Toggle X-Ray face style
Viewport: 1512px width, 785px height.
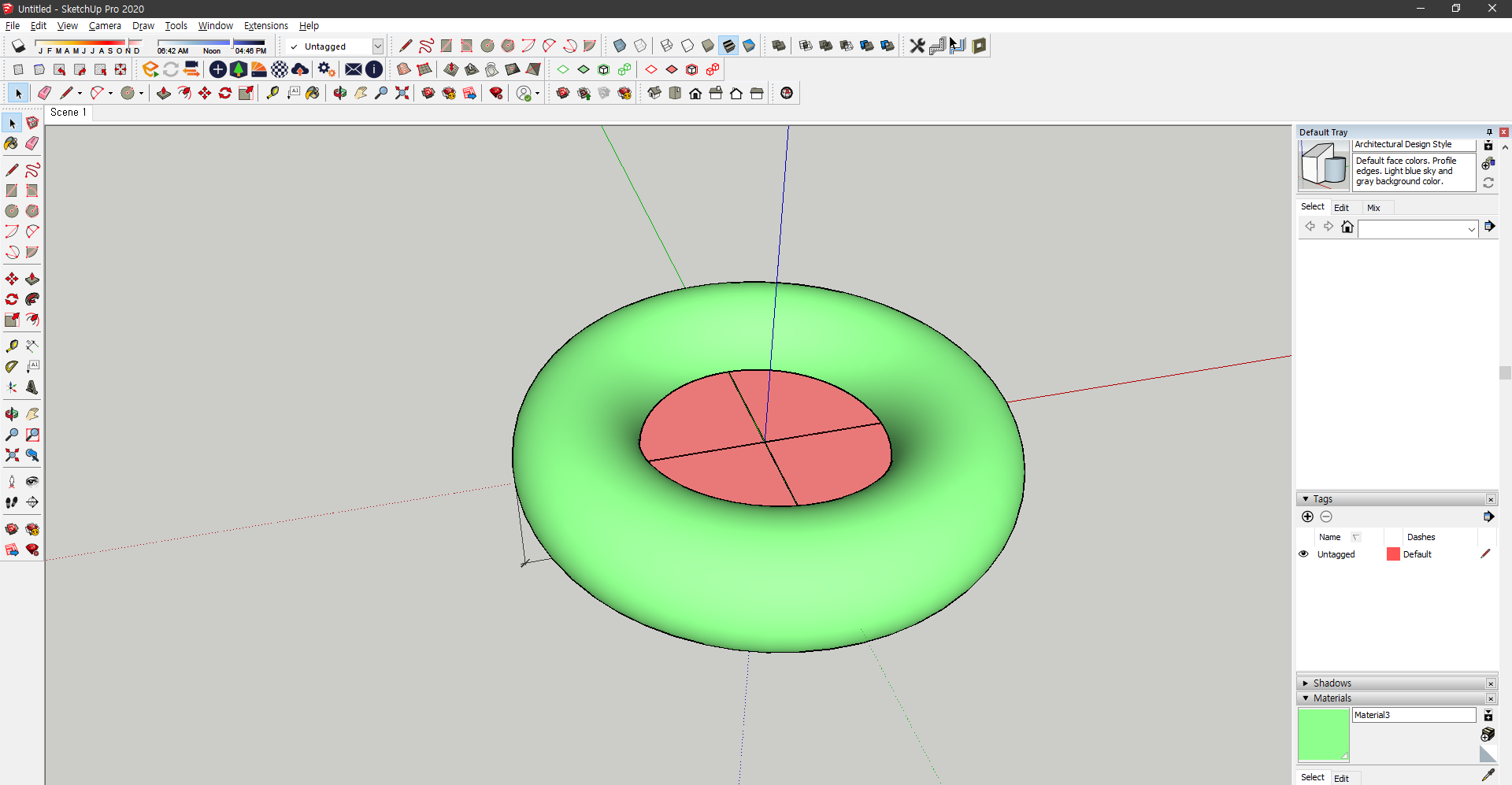[620, 46]
